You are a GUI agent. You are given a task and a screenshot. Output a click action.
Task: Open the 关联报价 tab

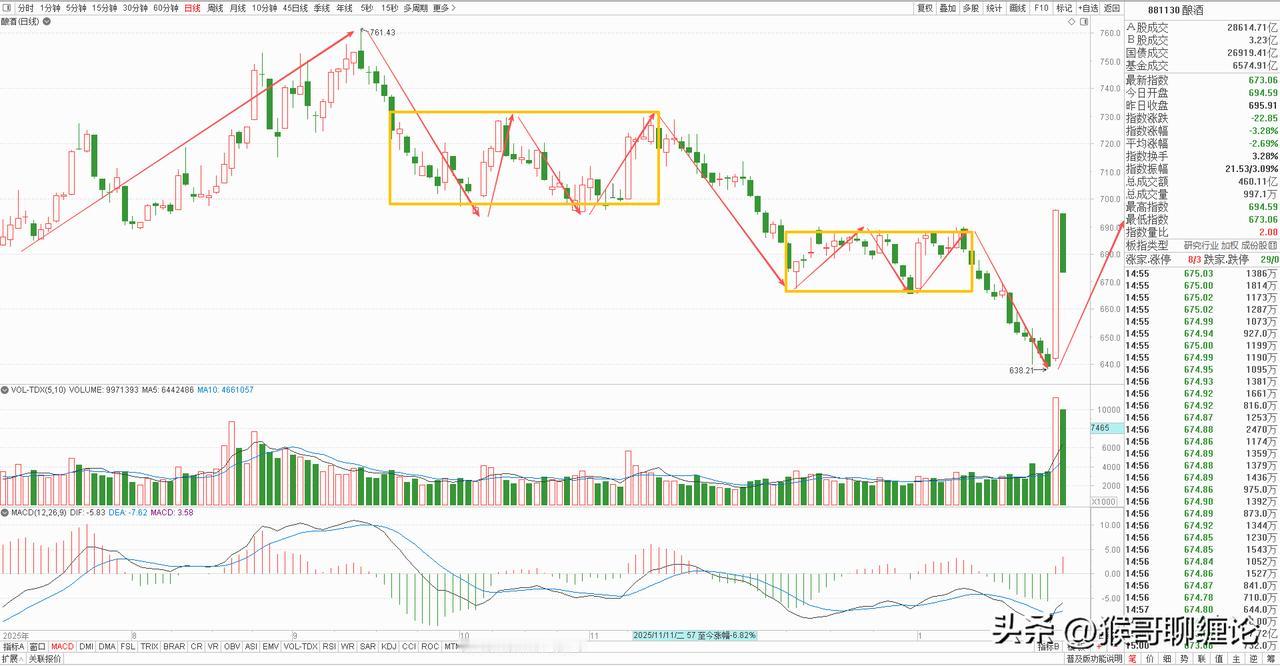[x=45, y=659]
